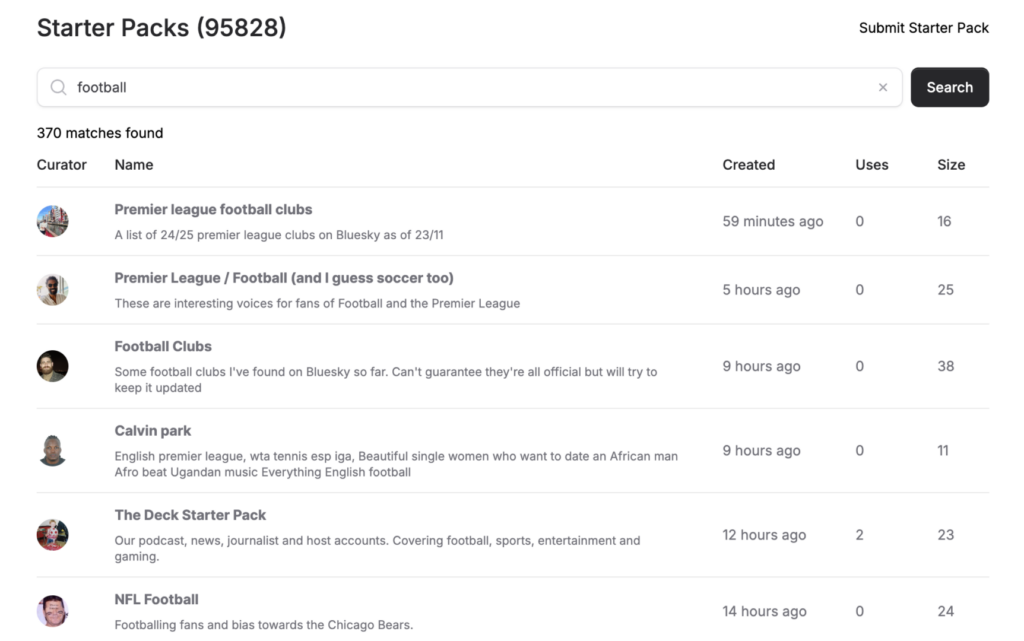Click curator avatar for The Deck Starter Pack
The image size is (1024, 641).
pos(53,535)
